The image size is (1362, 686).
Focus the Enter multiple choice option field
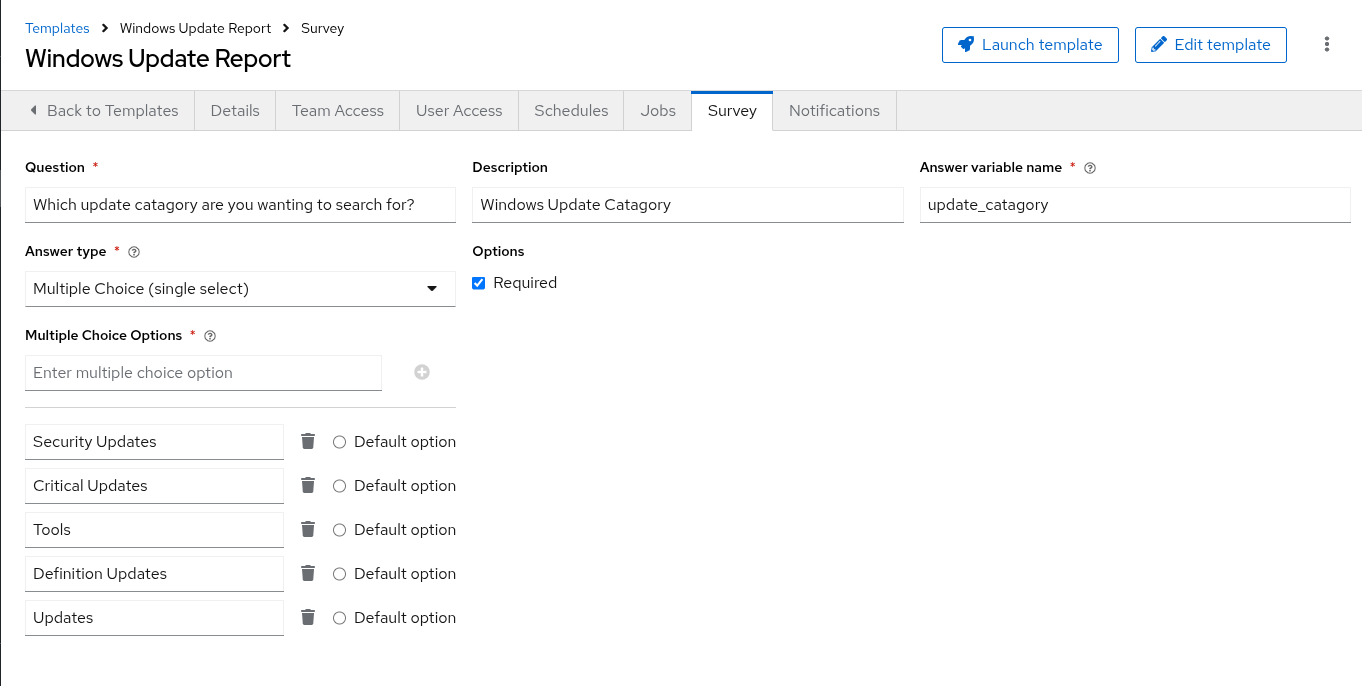click(203, 373)
